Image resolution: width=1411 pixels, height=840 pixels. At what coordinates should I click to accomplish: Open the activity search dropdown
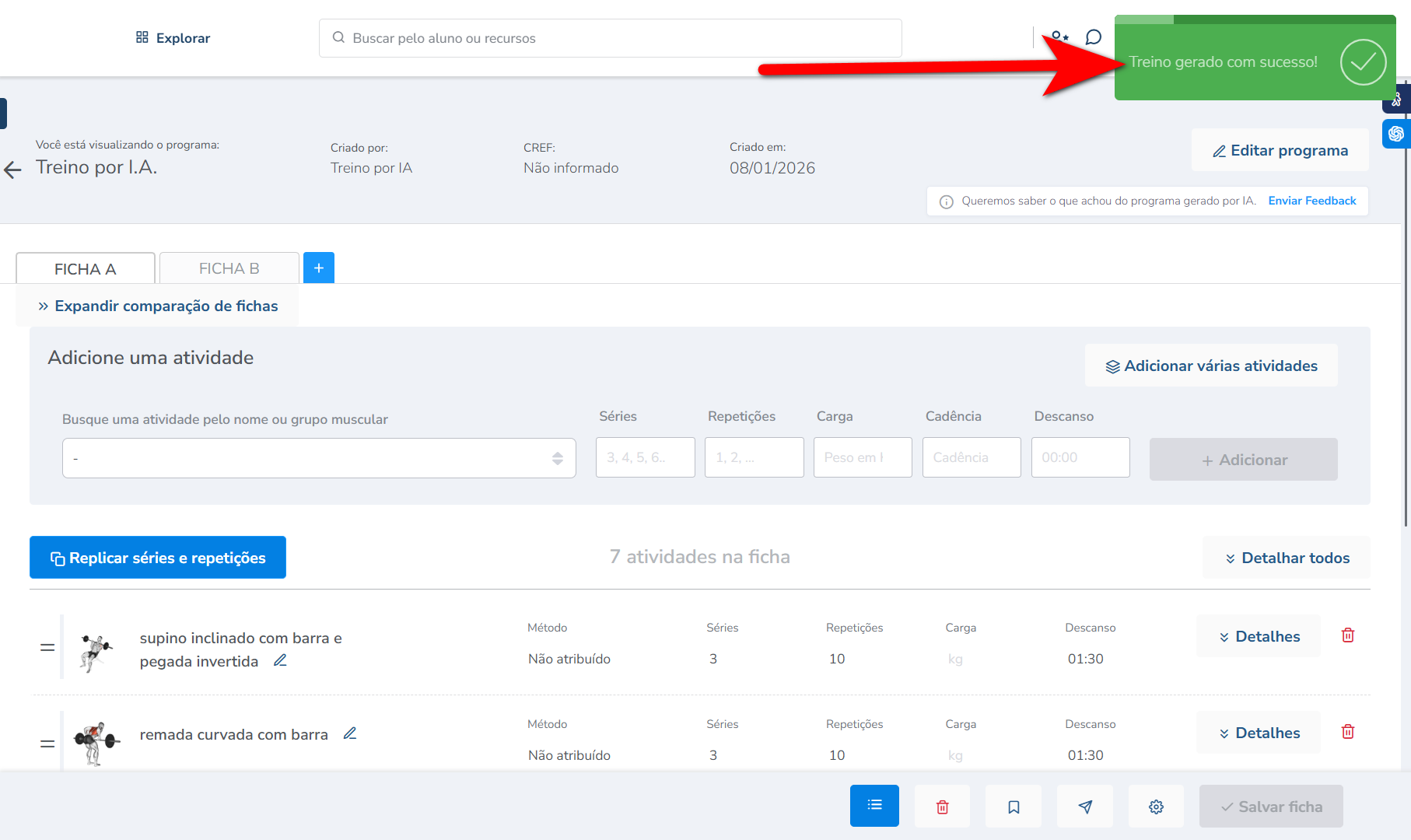[319, 458]
